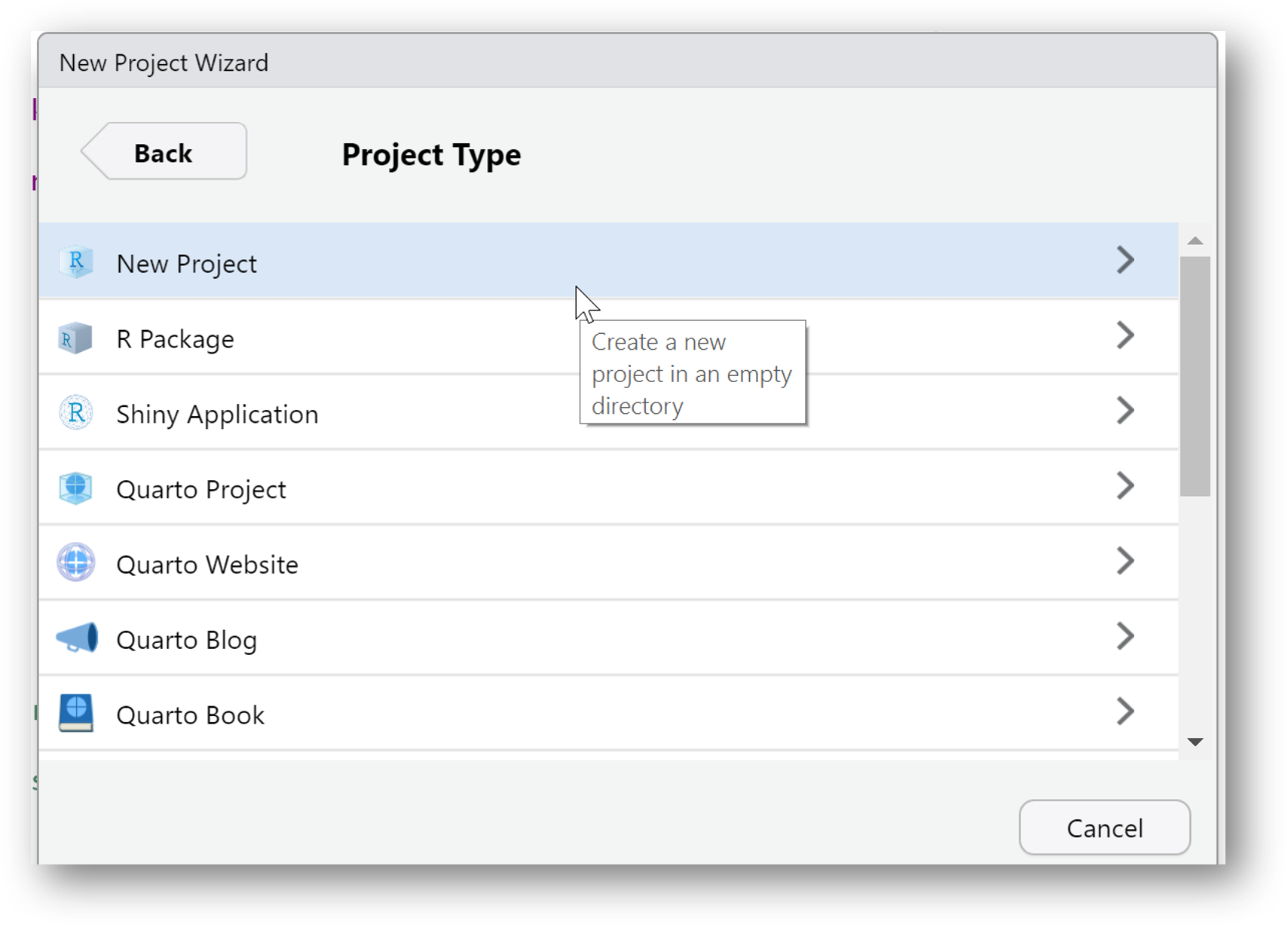The image size is (1288, 927).
Task: Open the Quarto Project chevron arrow
Action: coord(1124,486)
